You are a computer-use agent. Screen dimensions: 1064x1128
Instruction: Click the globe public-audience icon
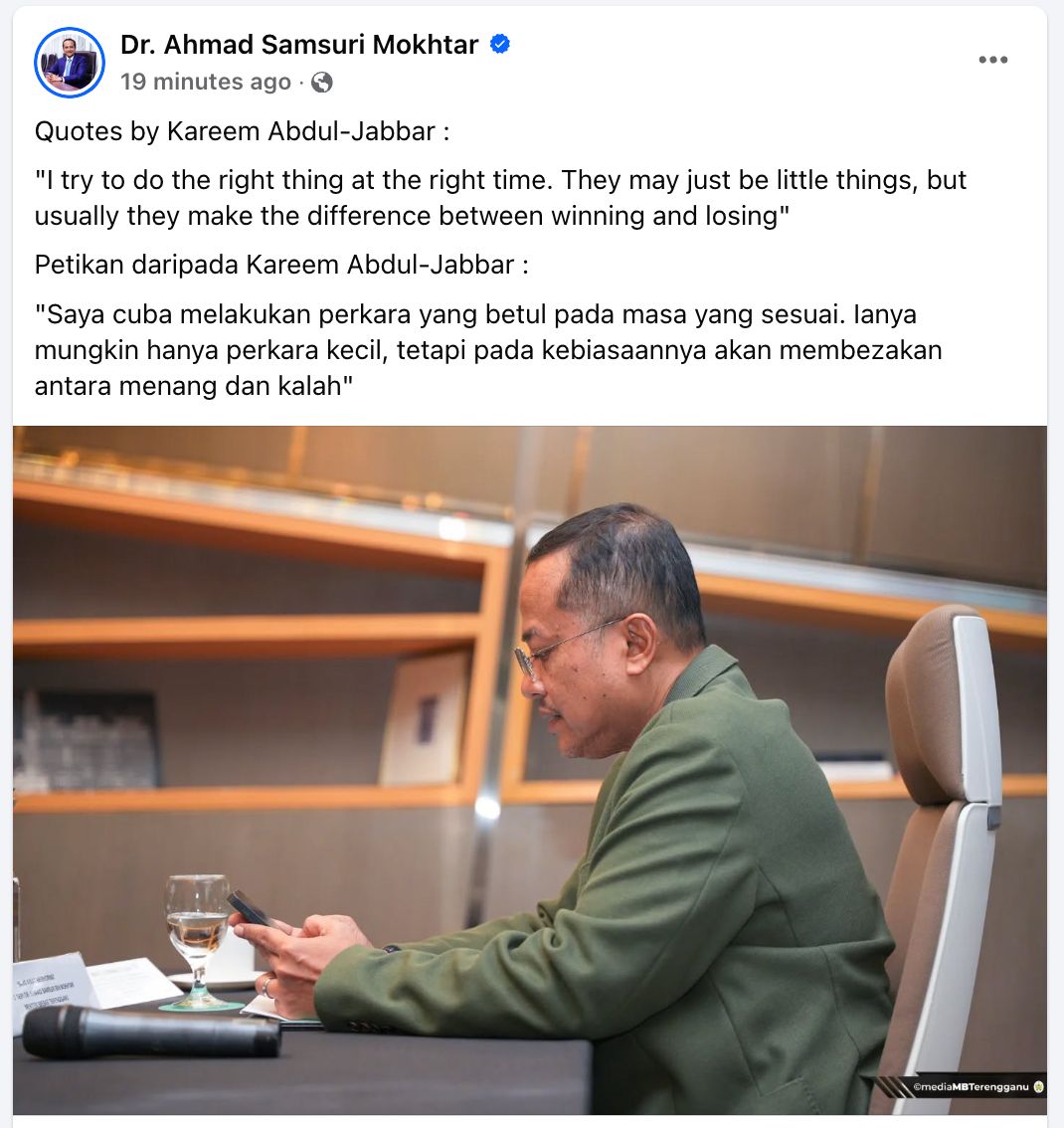[x=322, y=83]
